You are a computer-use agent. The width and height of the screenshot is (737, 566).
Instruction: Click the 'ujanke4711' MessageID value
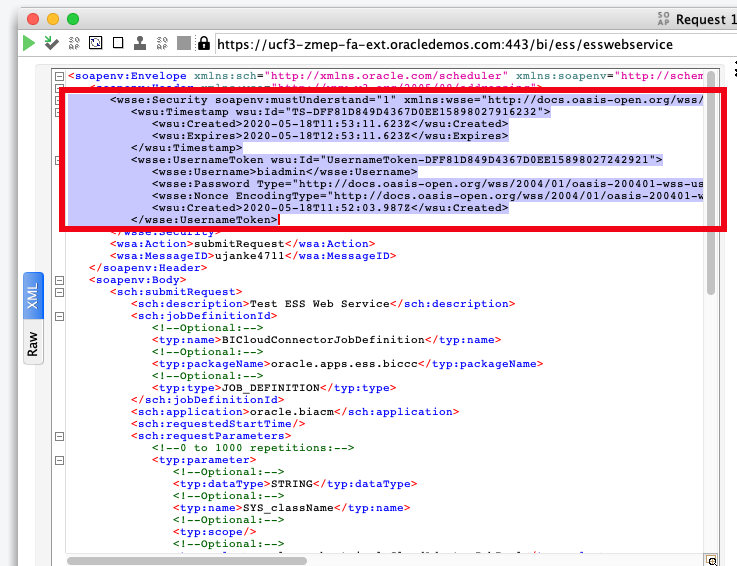tap(249, 256)
